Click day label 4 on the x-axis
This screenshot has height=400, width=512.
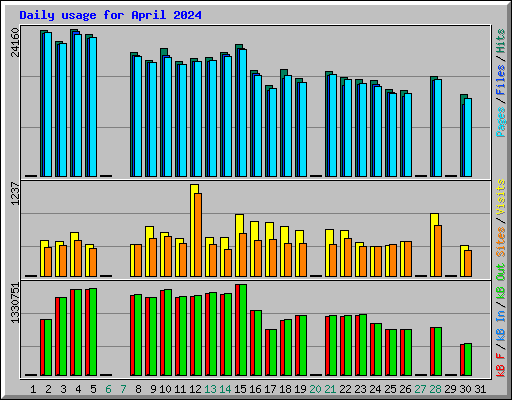pos(78,389)
